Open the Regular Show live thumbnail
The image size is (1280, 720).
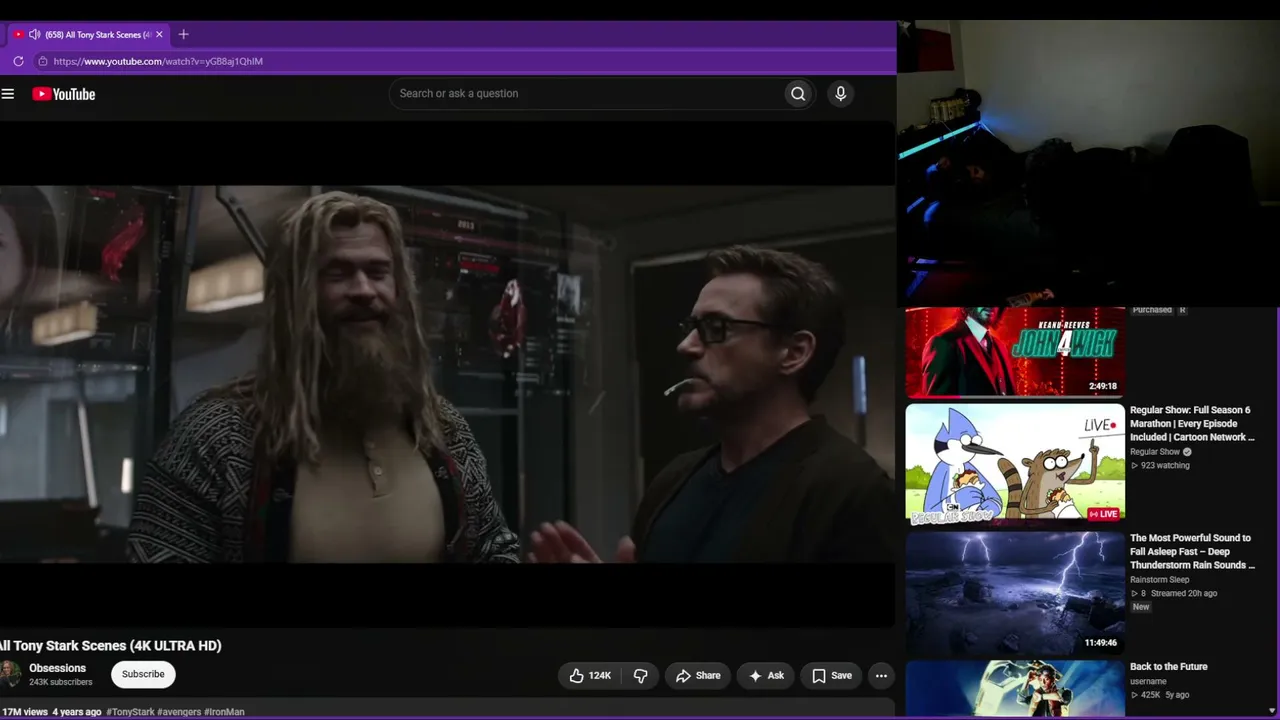point(1015,464)
